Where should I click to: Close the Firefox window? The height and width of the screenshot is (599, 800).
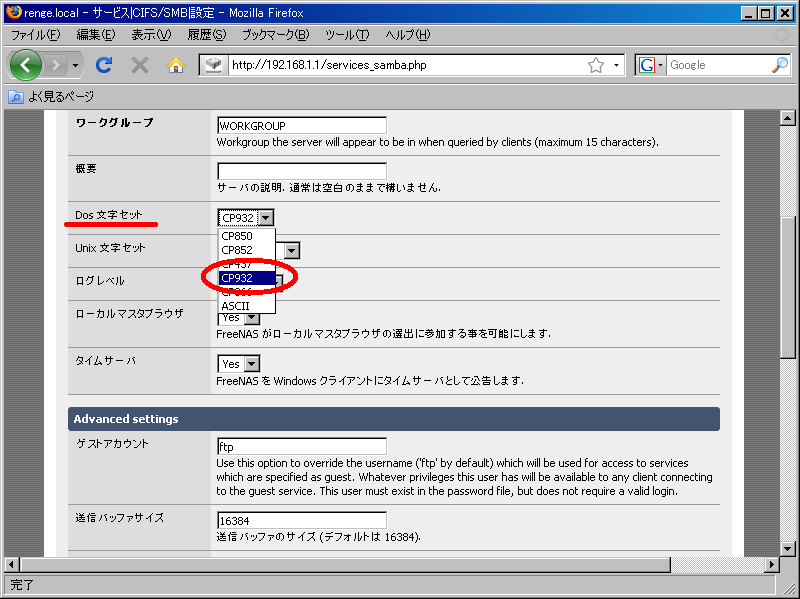(785, 13)
